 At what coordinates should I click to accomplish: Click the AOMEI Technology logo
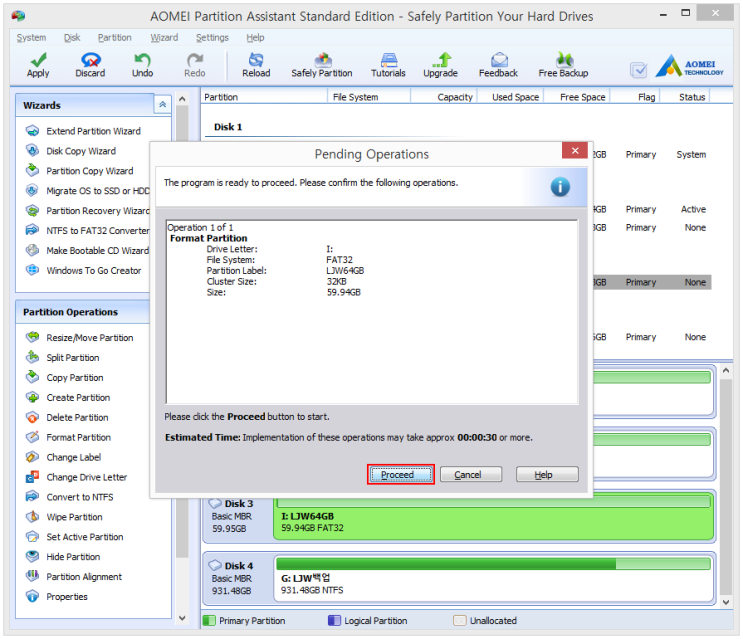[x=689, y=66]
